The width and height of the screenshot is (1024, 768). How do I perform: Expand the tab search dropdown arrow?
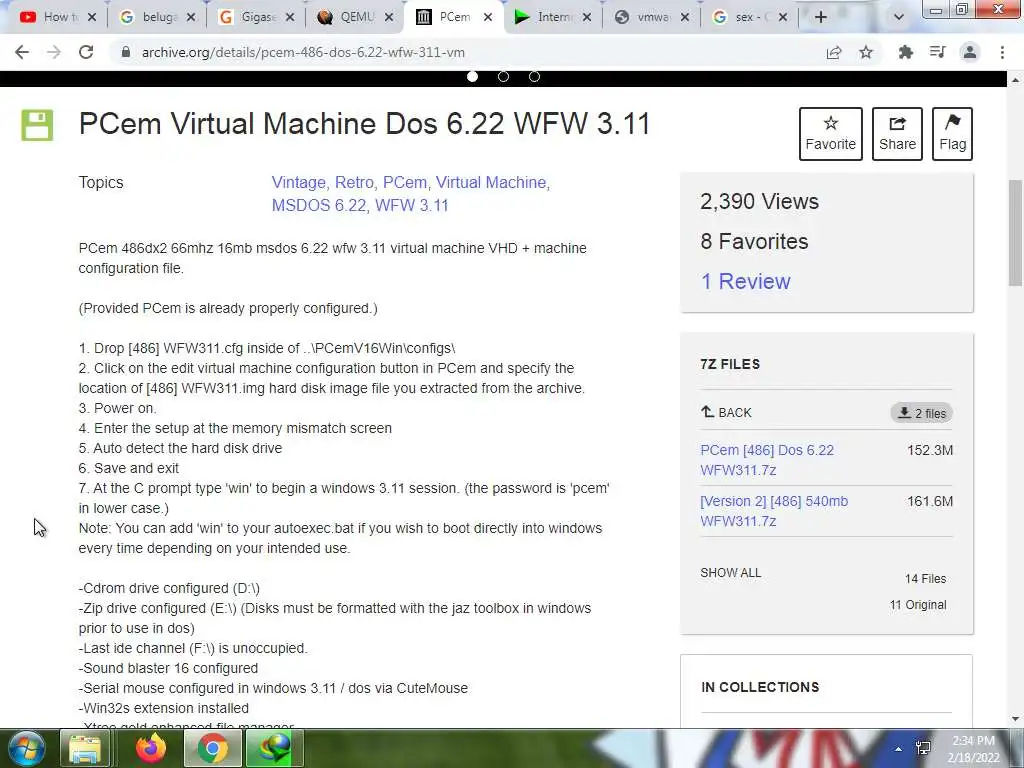point(899,17)
